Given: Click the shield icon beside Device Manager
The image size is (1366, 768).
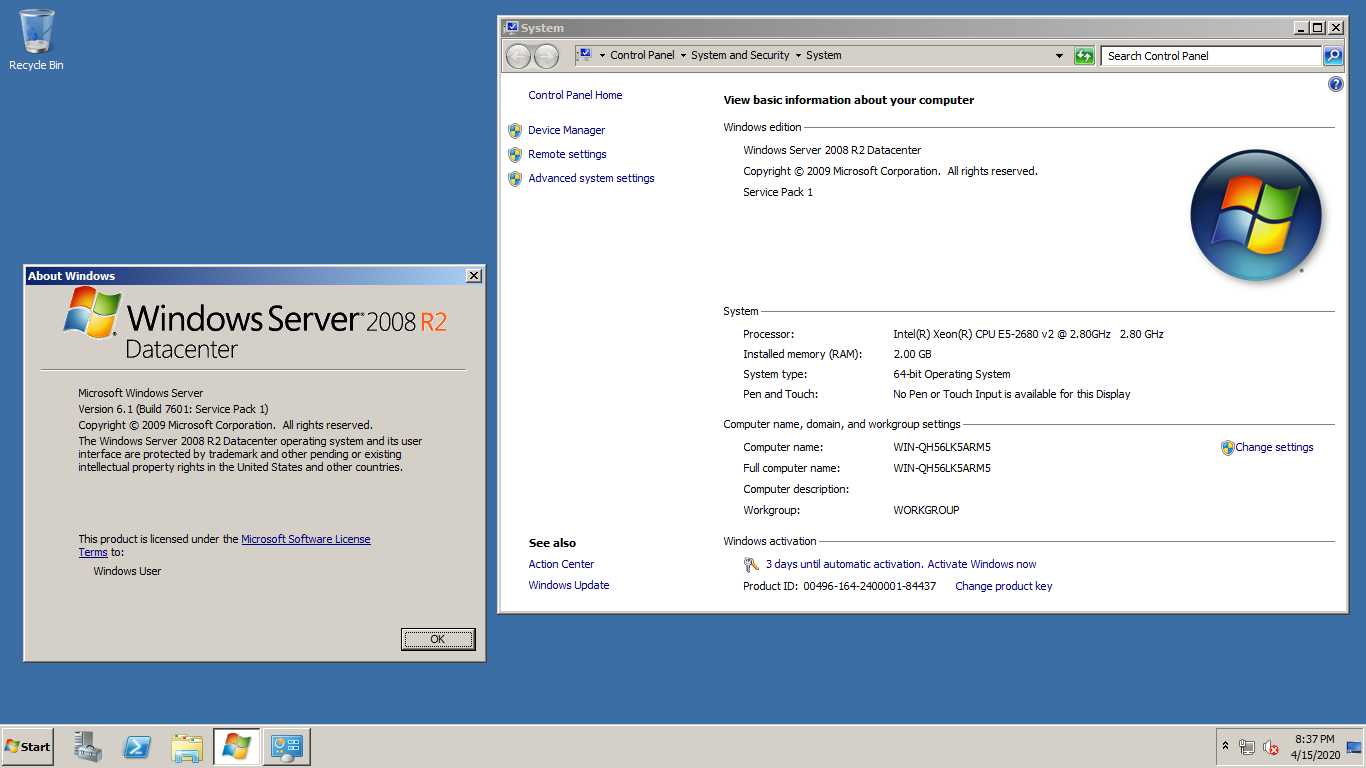Looking at the screenshot, I should coord(515,130).
